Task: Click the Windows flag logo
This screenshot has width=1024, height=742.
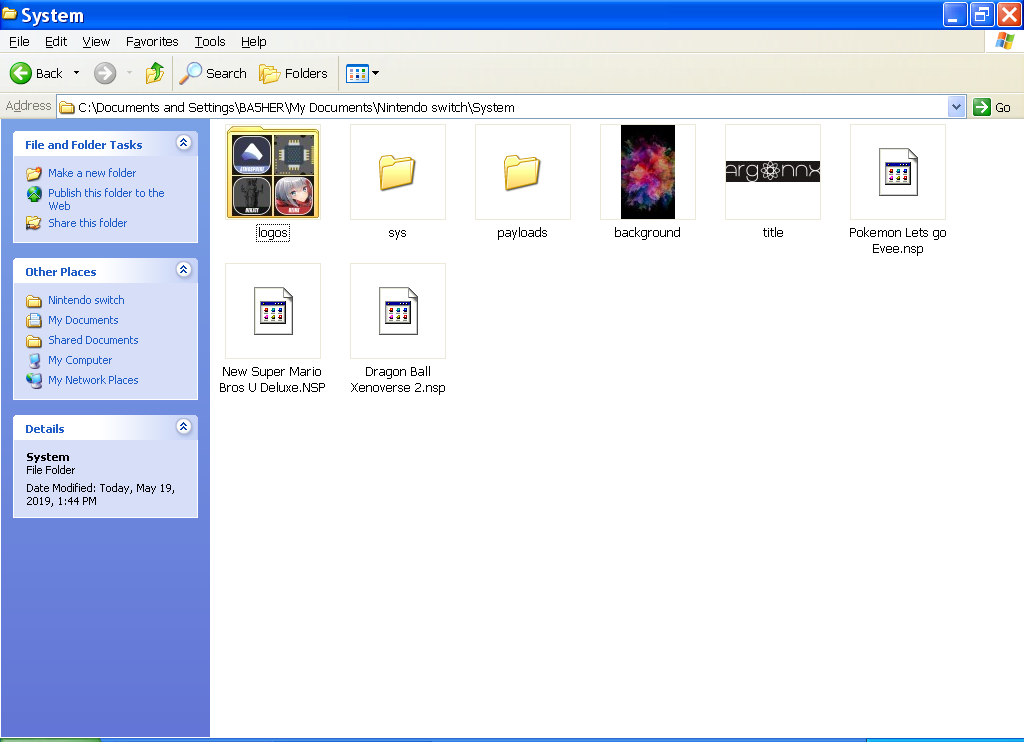Action: (1004, 41)
